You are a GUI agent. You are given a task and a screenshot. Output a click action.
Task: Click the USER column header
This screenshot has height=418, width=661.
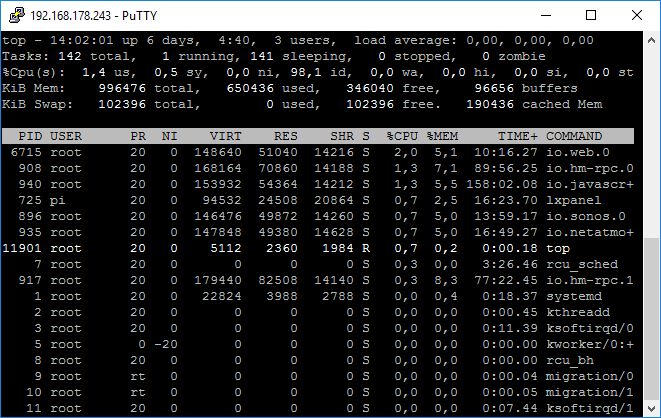(x=66, y=136)
